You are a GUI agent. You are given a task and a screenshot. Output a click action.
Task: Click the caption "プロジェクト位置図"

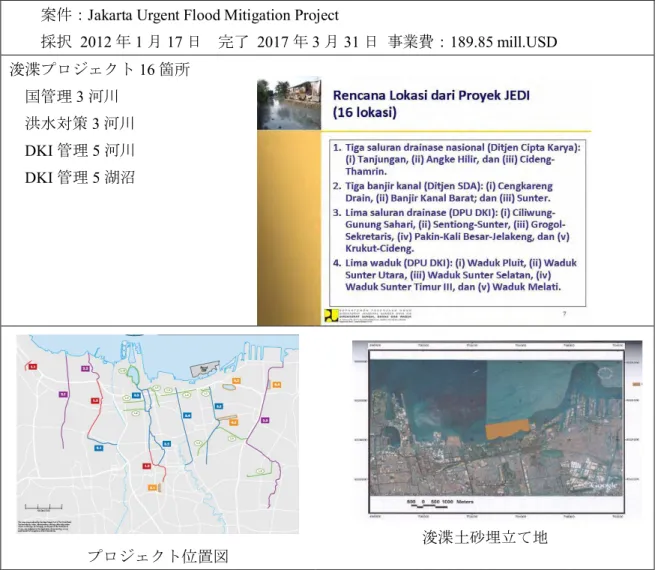(x=158, y=556)
